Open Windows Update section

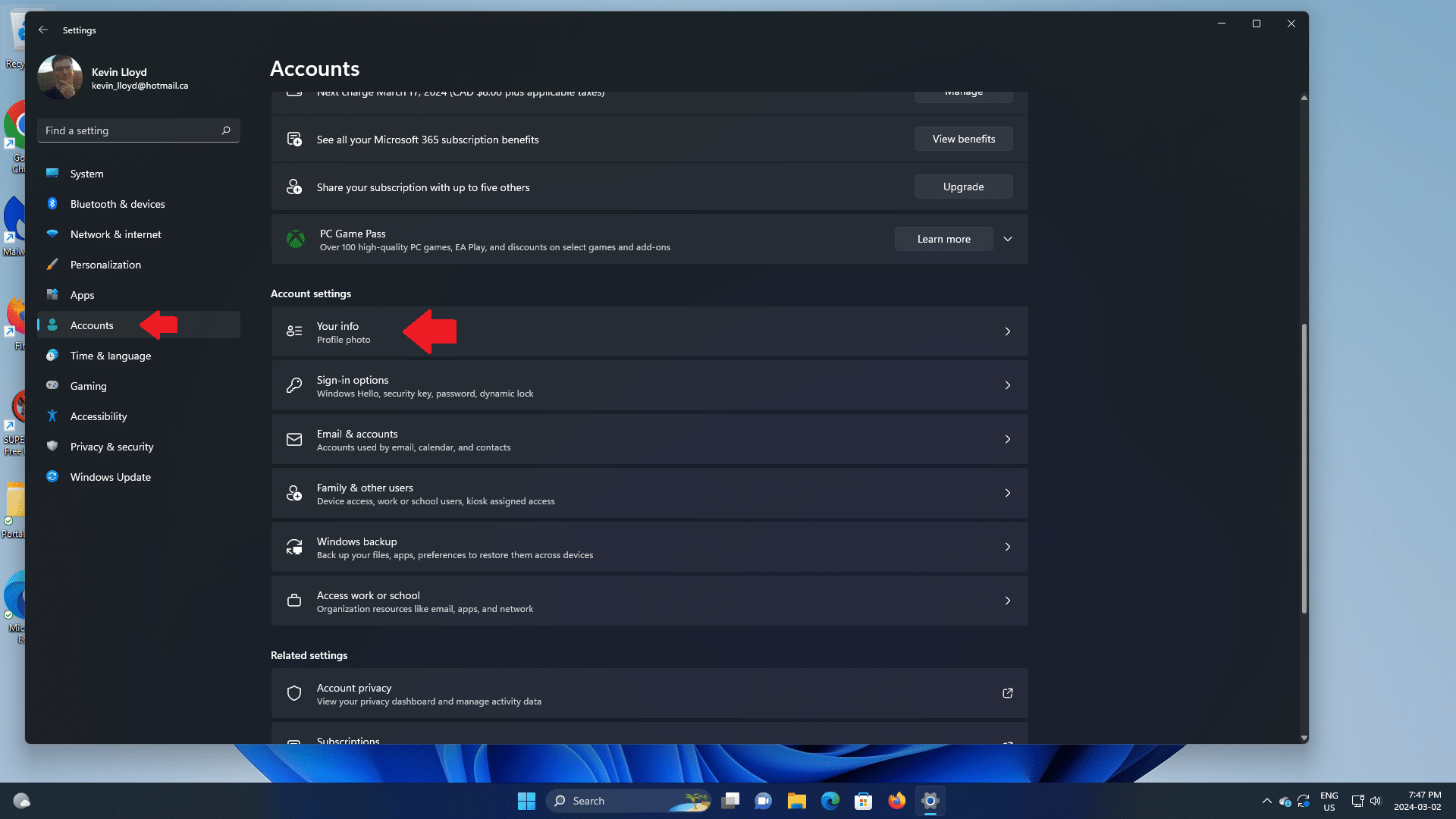(110, 477)
